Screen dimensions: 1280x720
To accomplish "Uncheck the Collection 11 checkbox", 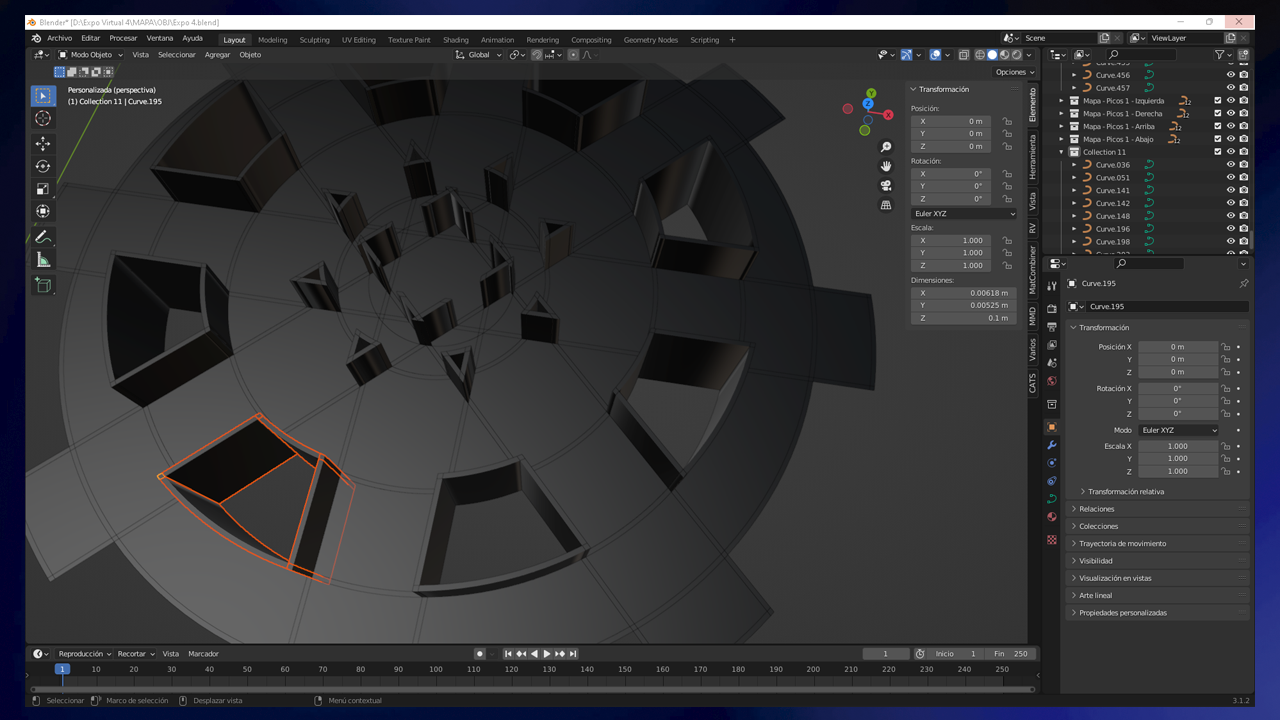I will click(1219, 151).
